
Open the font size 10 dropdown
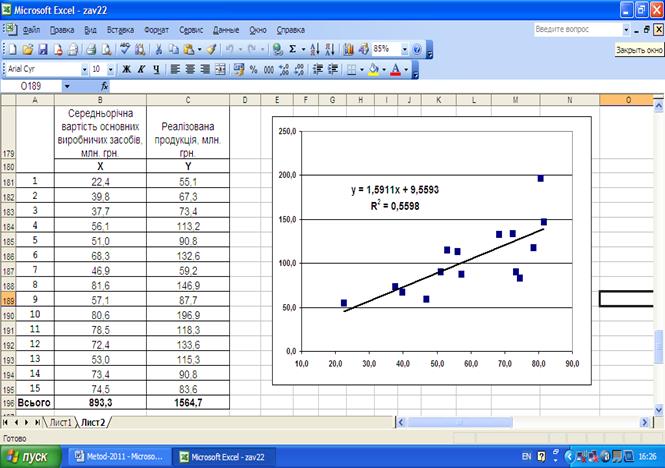coord(111,70)
